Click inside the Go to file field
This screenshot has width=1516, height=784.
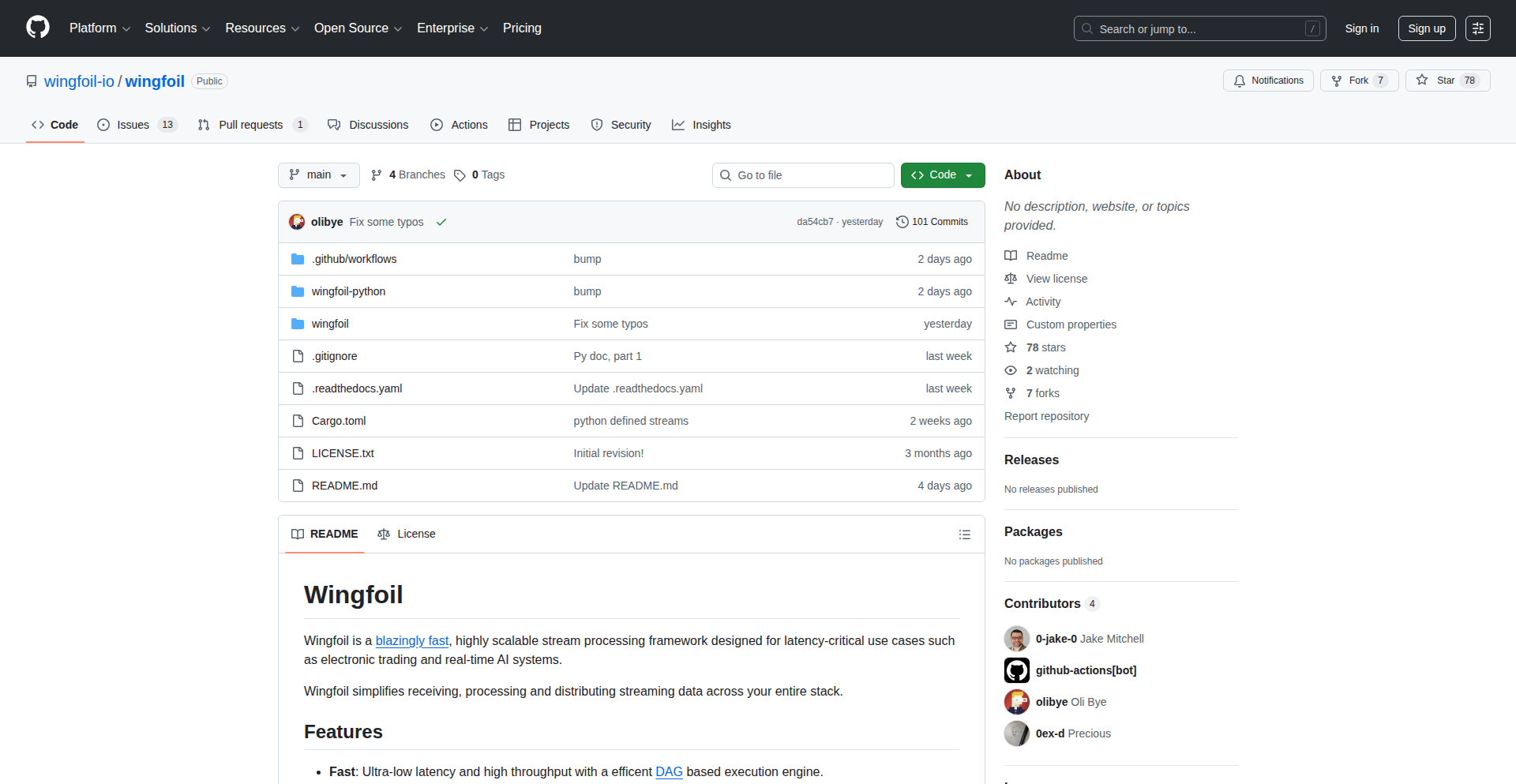tap(803, 174)
